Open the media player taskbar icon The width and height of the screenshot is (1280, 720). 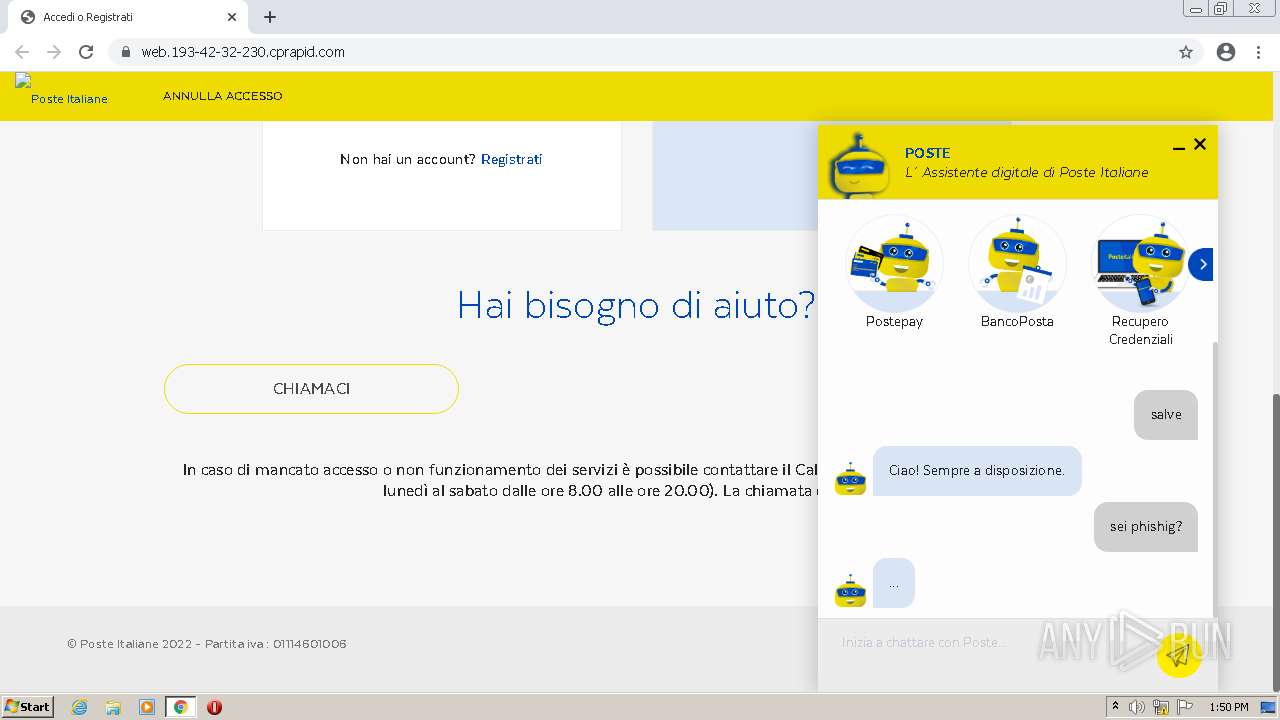[147, 707]
